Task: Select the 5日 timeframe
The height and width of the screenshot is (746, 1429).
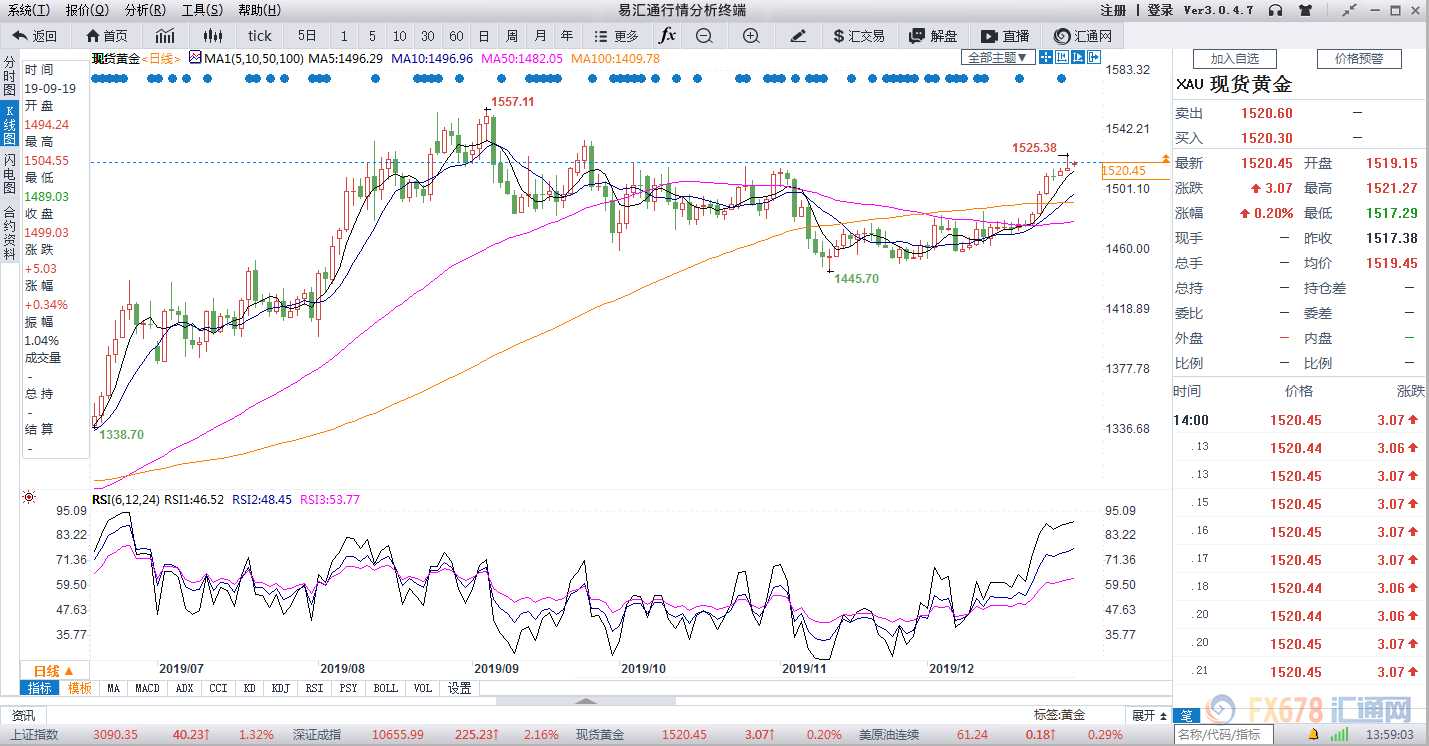Action: pos(306,36)
